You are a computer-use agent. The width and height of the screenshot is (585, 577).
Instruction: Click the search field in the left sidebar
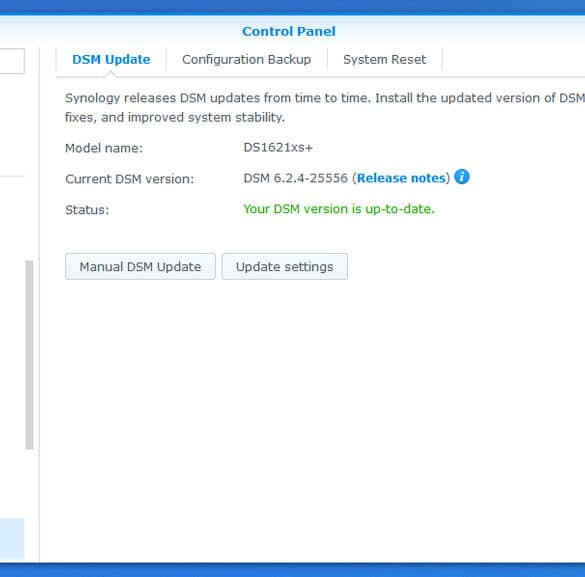pos(12,61)
